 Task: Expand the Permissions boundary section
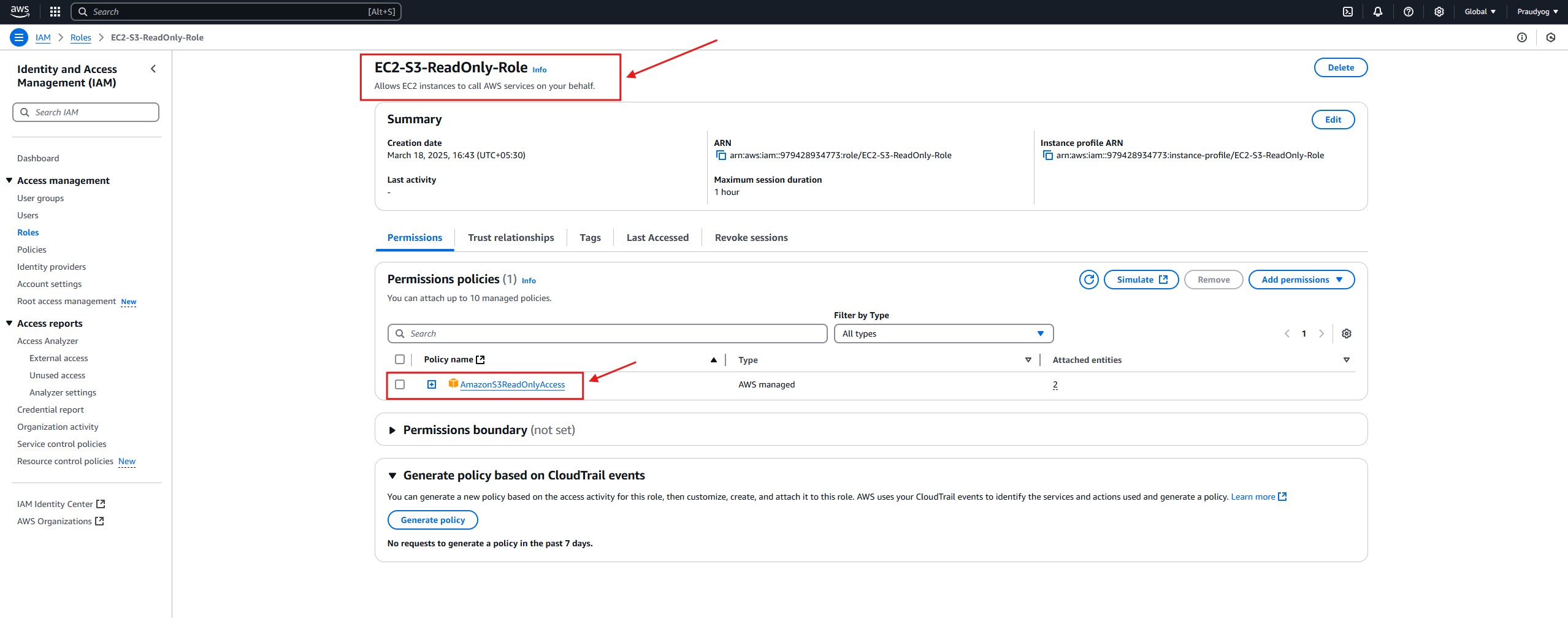point(392,430)
